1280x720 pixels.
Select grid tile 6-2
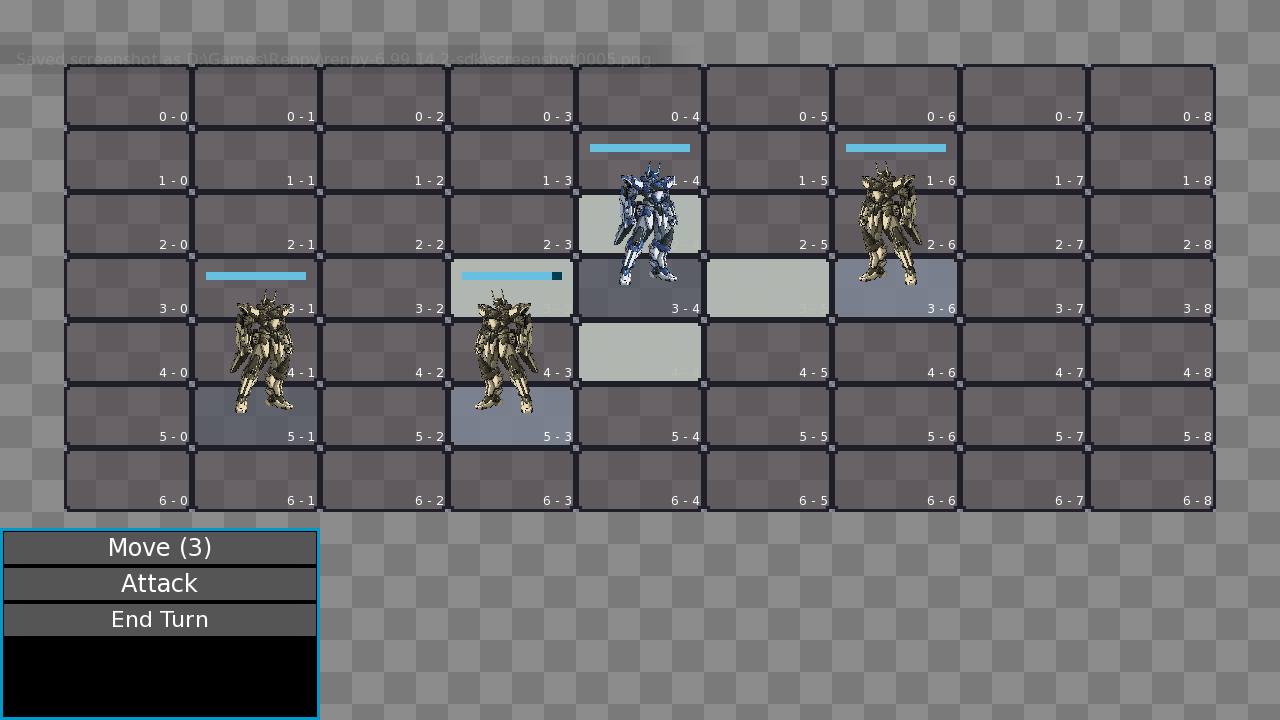(x=384, y=480)
